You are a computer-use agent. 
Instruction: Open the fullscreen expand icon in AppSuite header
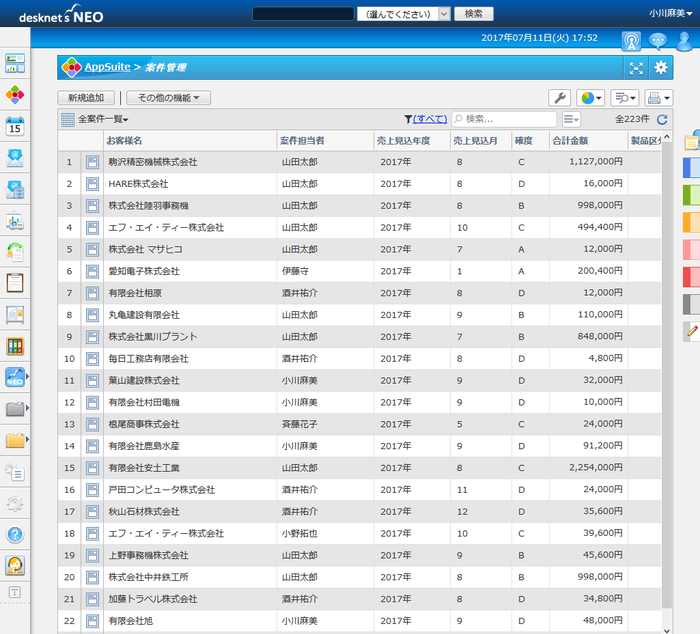(636, 68)
